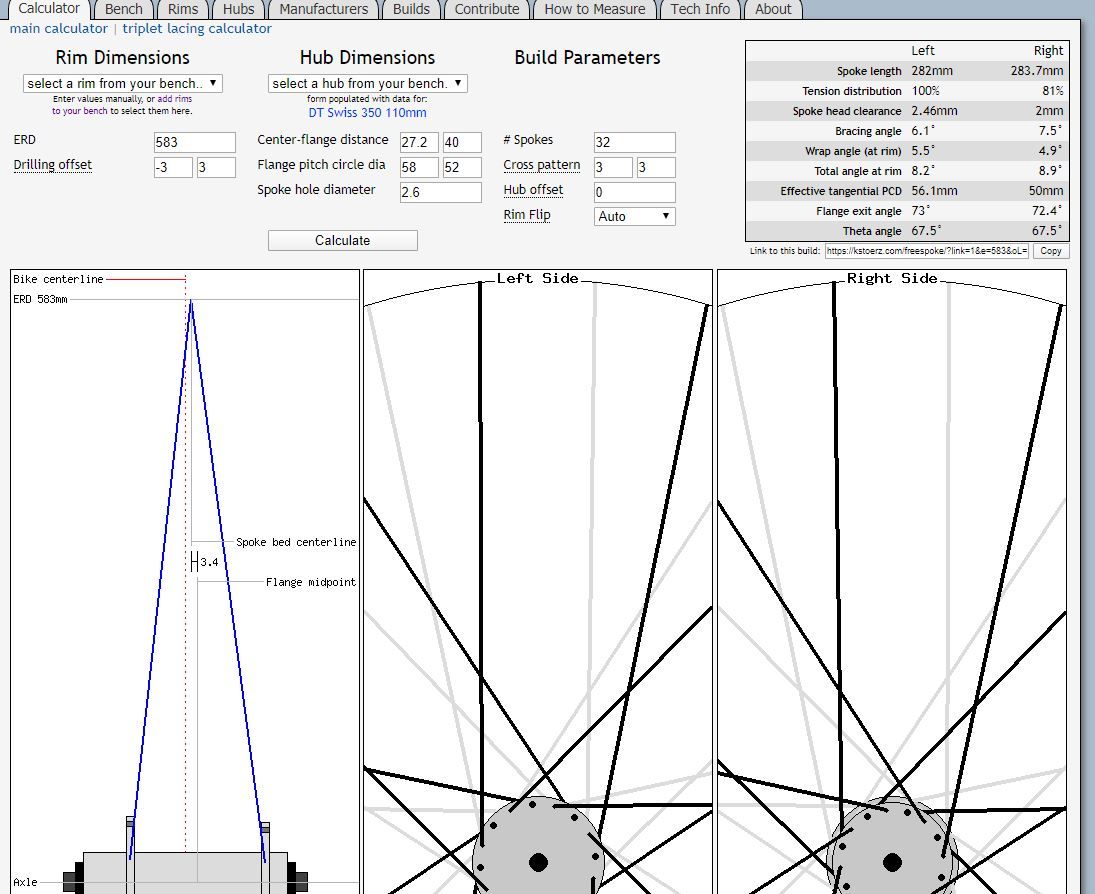
Task: Click the Copy link button
Action: tap(1051, 251)
